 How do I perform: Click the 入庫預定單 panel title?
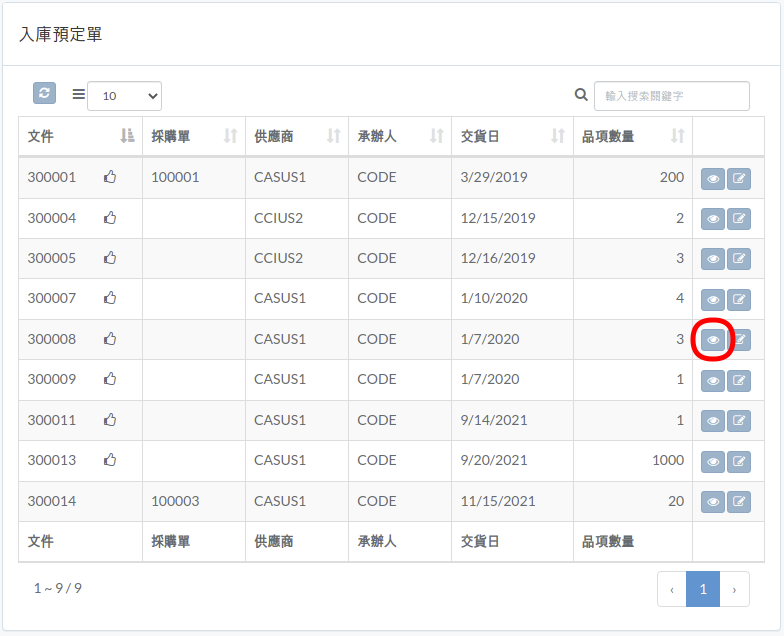(60, 34)
